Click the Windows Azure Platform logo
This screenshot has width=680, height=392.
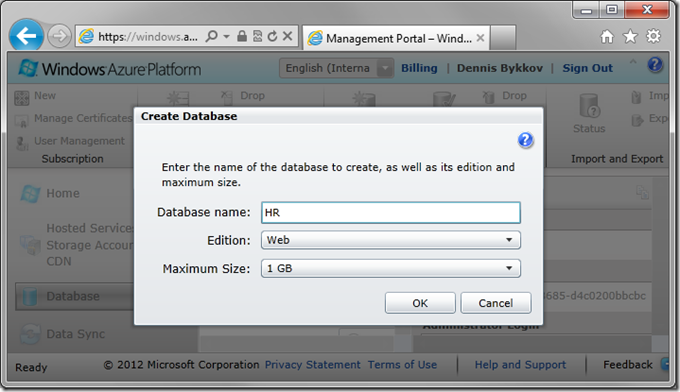[x=110, y=69]
